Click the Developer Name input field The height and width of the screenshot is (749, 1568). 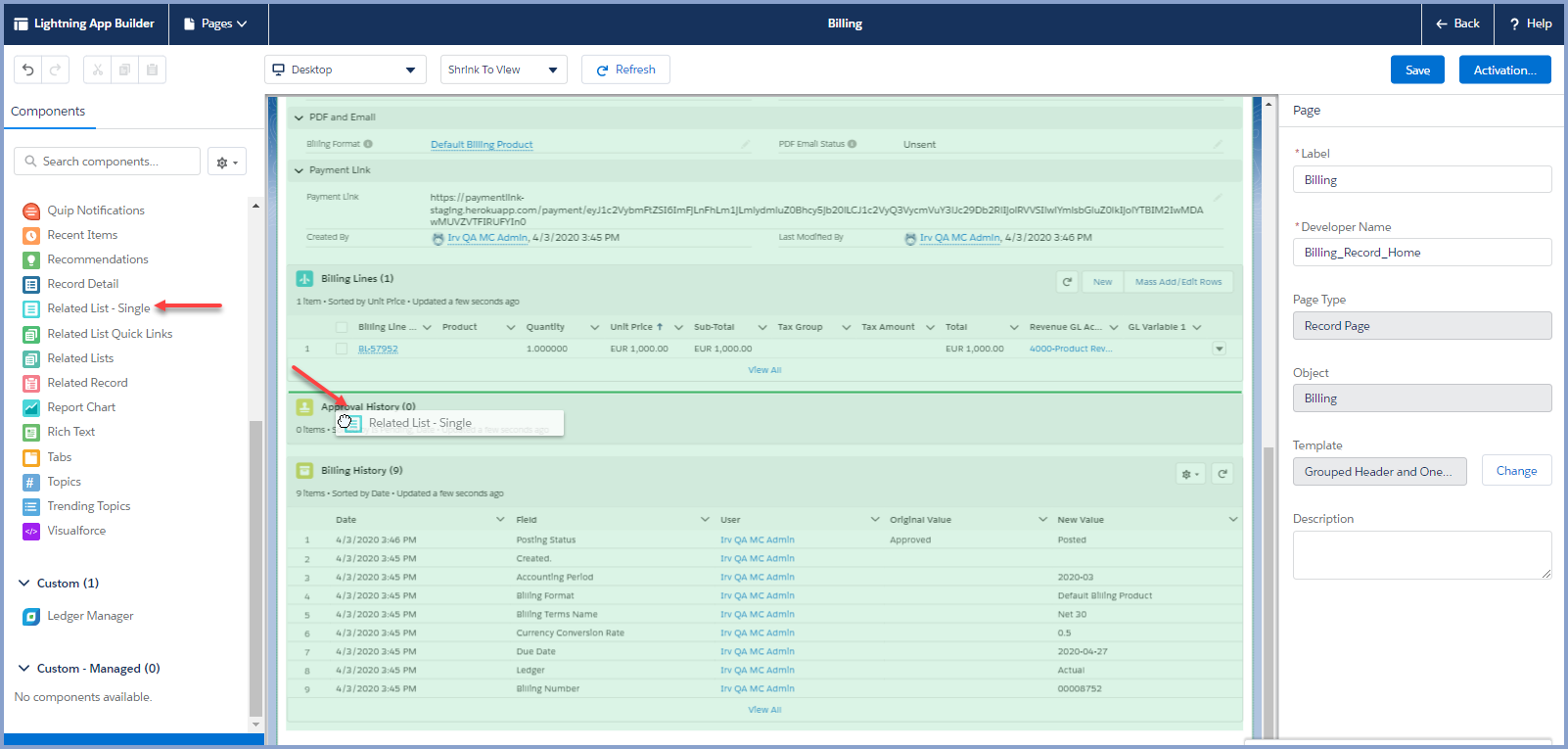pos(1422,253)
